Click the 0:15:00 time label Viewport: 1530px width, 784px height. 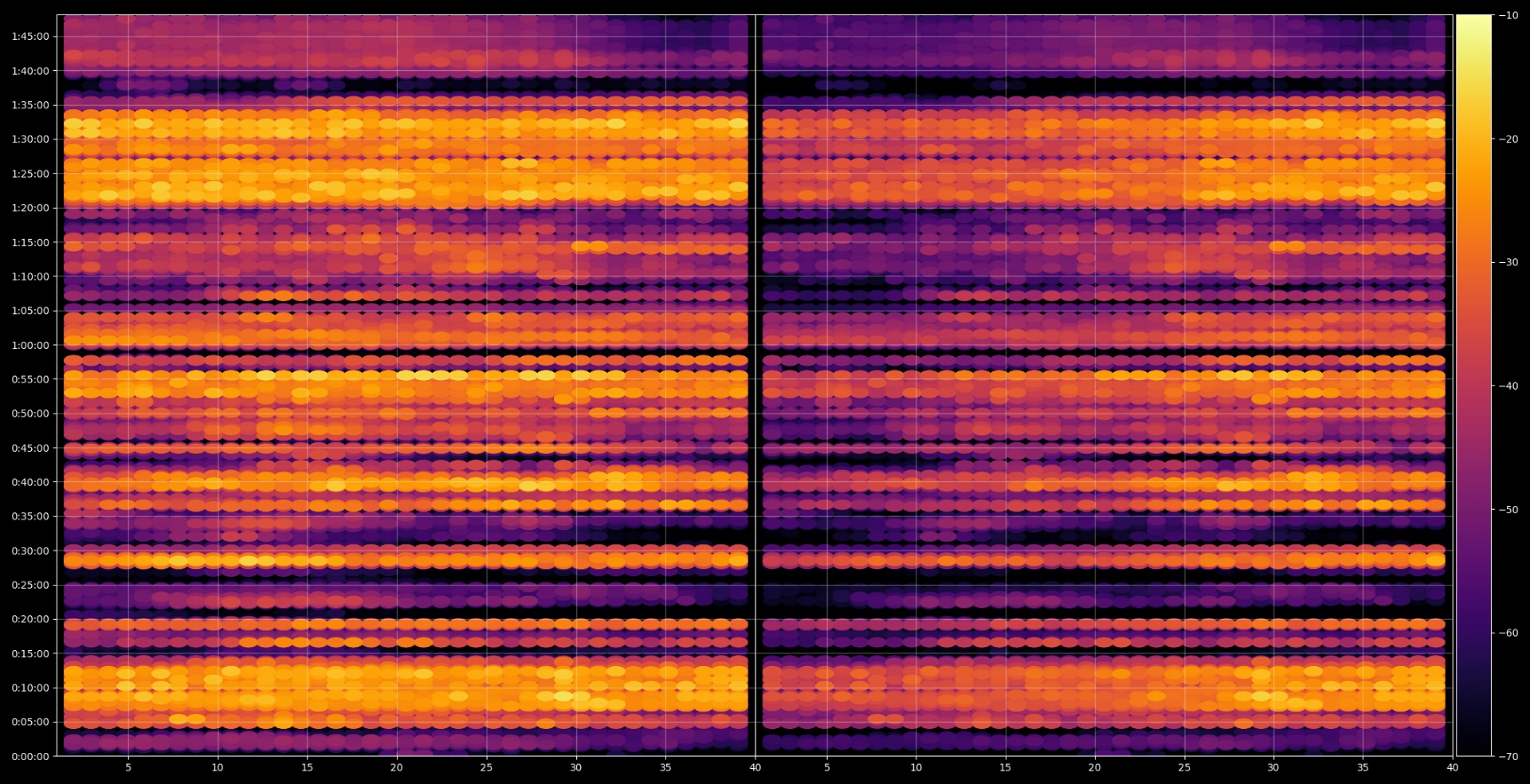tap(30, 654)
